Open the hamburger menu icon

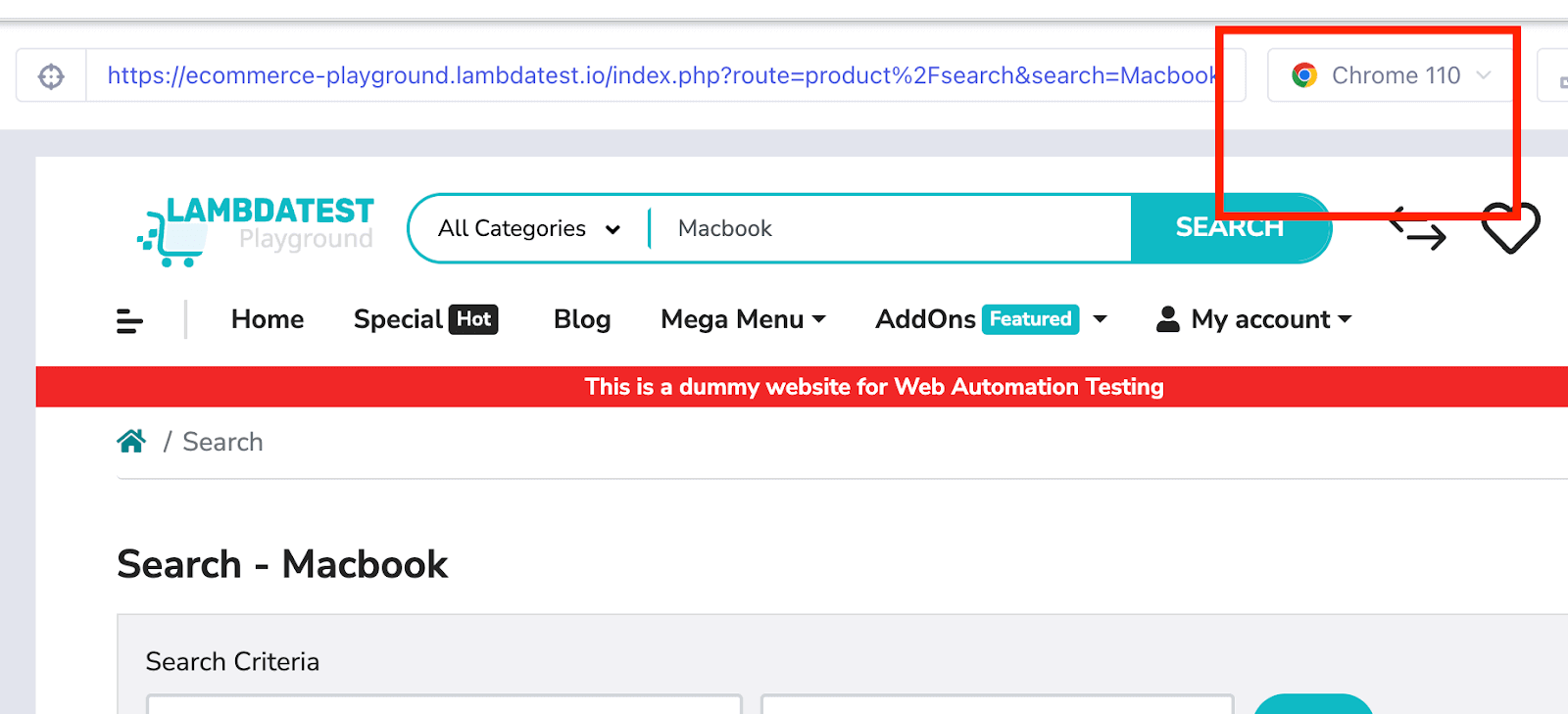click(x=129, y=320)
